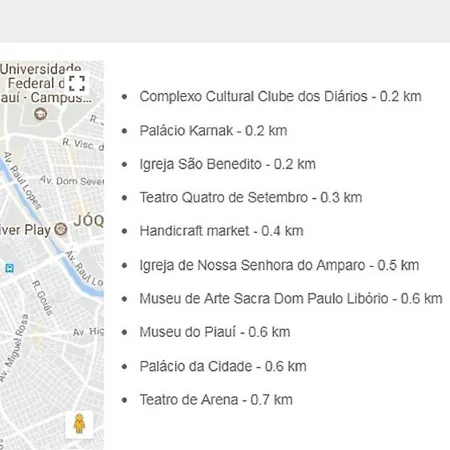Click Igreja de Nossa Senhora do Amparo
Viewport: 450px width, 450px height.
pyautogui.click(x=279, y=265)
